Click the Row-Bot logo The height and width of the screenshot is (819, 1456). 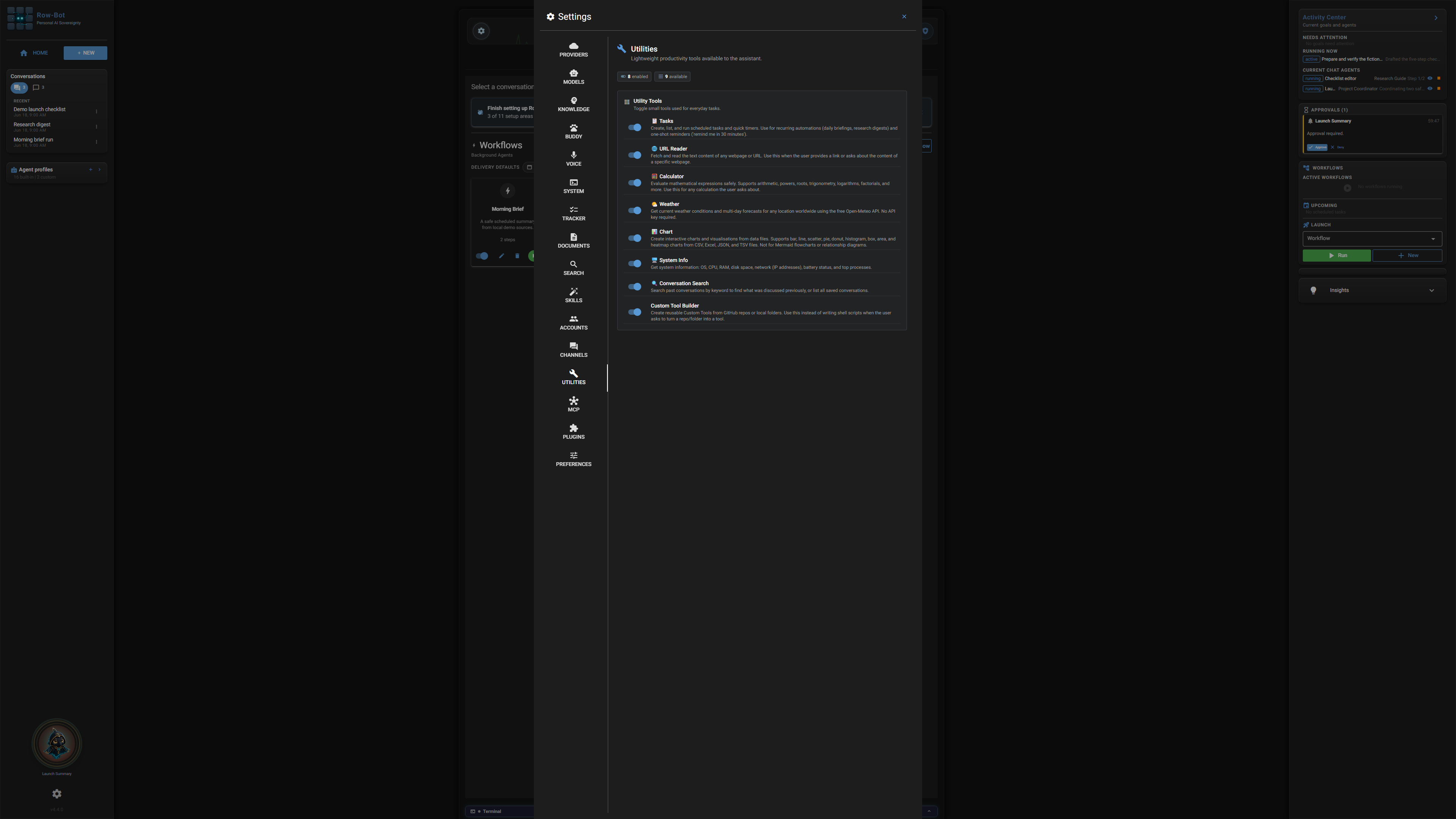pyautogui.click(x=20, y=19)
